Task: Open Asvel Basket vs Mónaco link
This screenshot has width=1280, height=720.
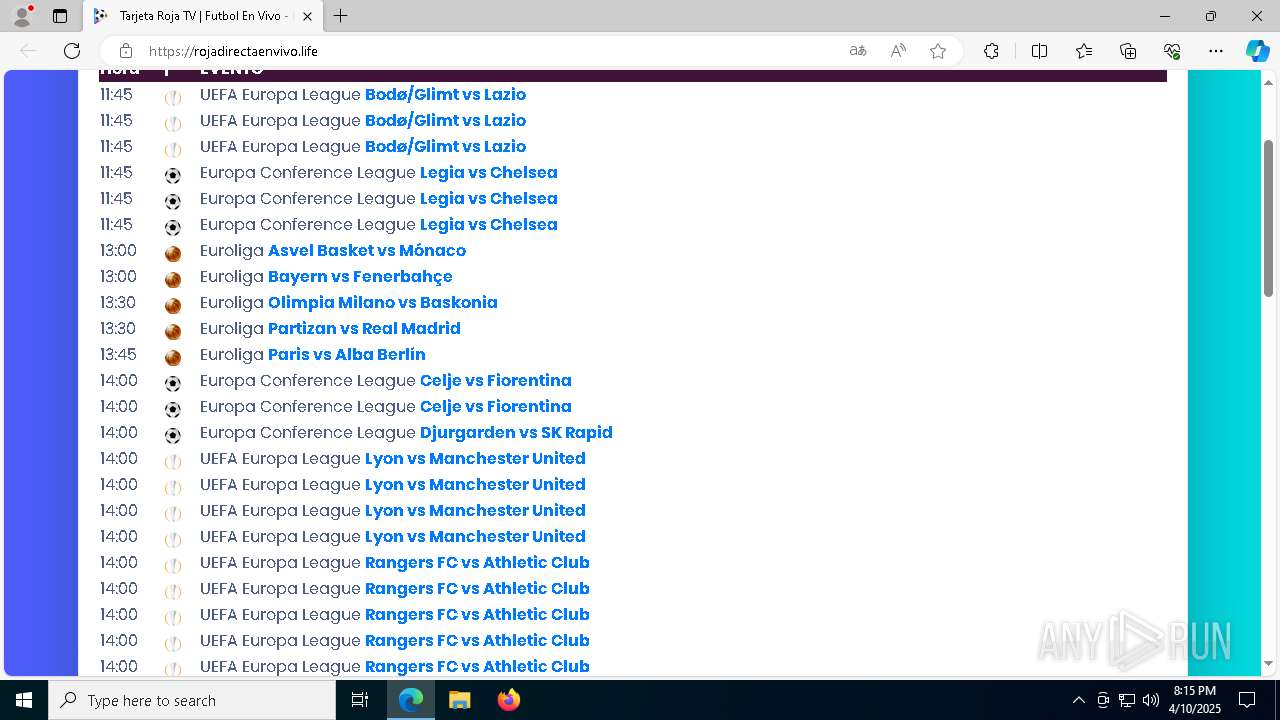Action: [x=367, y=250]
